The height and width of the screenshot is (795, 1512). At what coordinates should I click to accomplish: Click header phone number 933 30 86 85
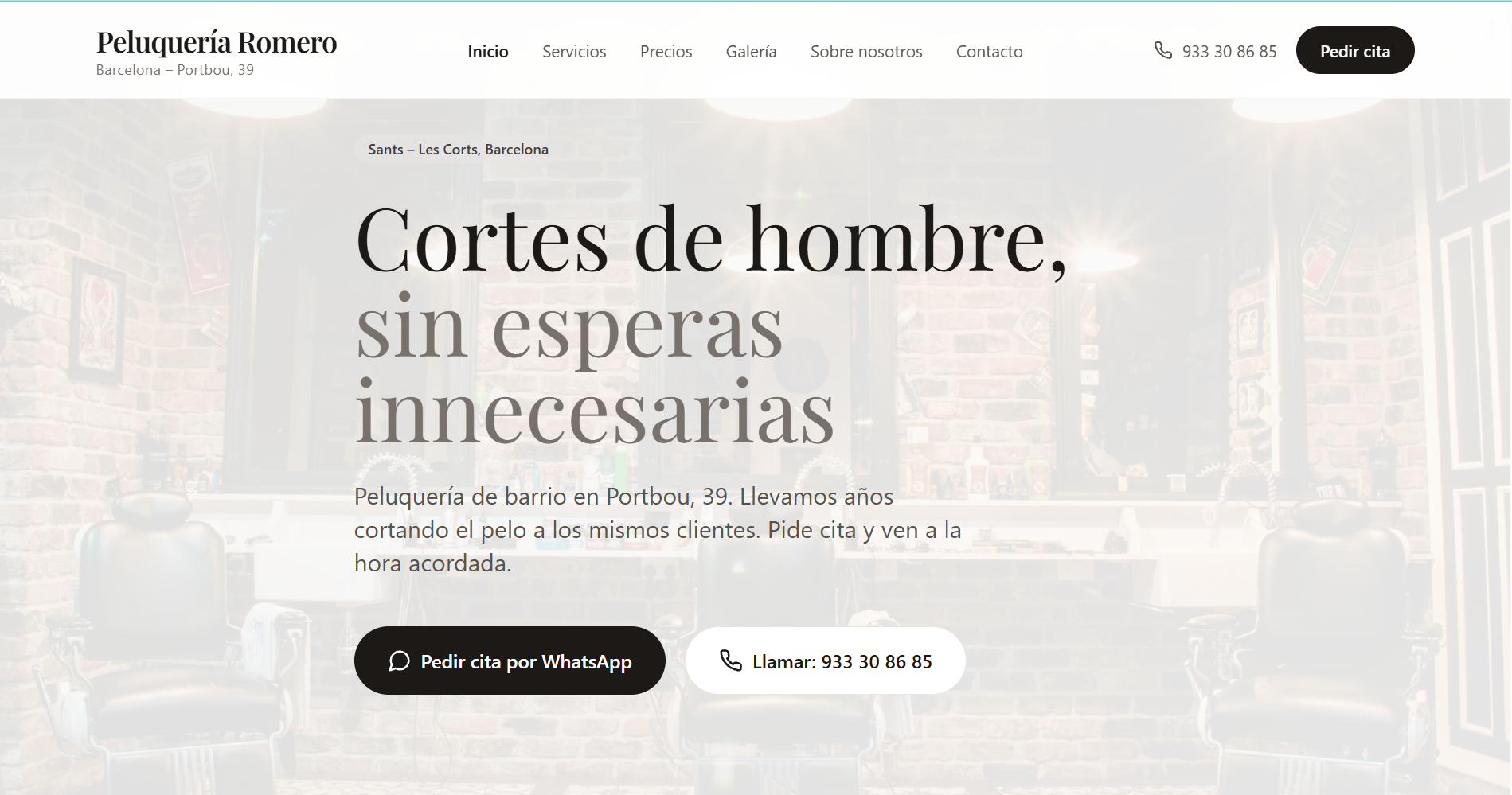point(1229,52)
